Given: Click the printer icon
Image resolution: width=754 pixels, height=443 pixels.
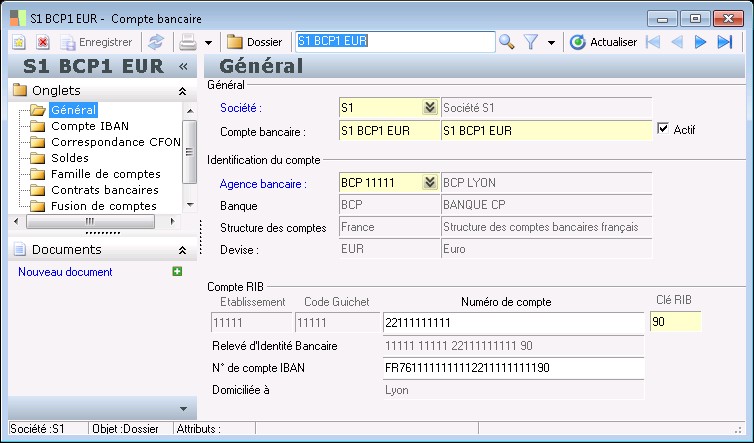Looking at the screenshot, I should click(x=188, y=42).
